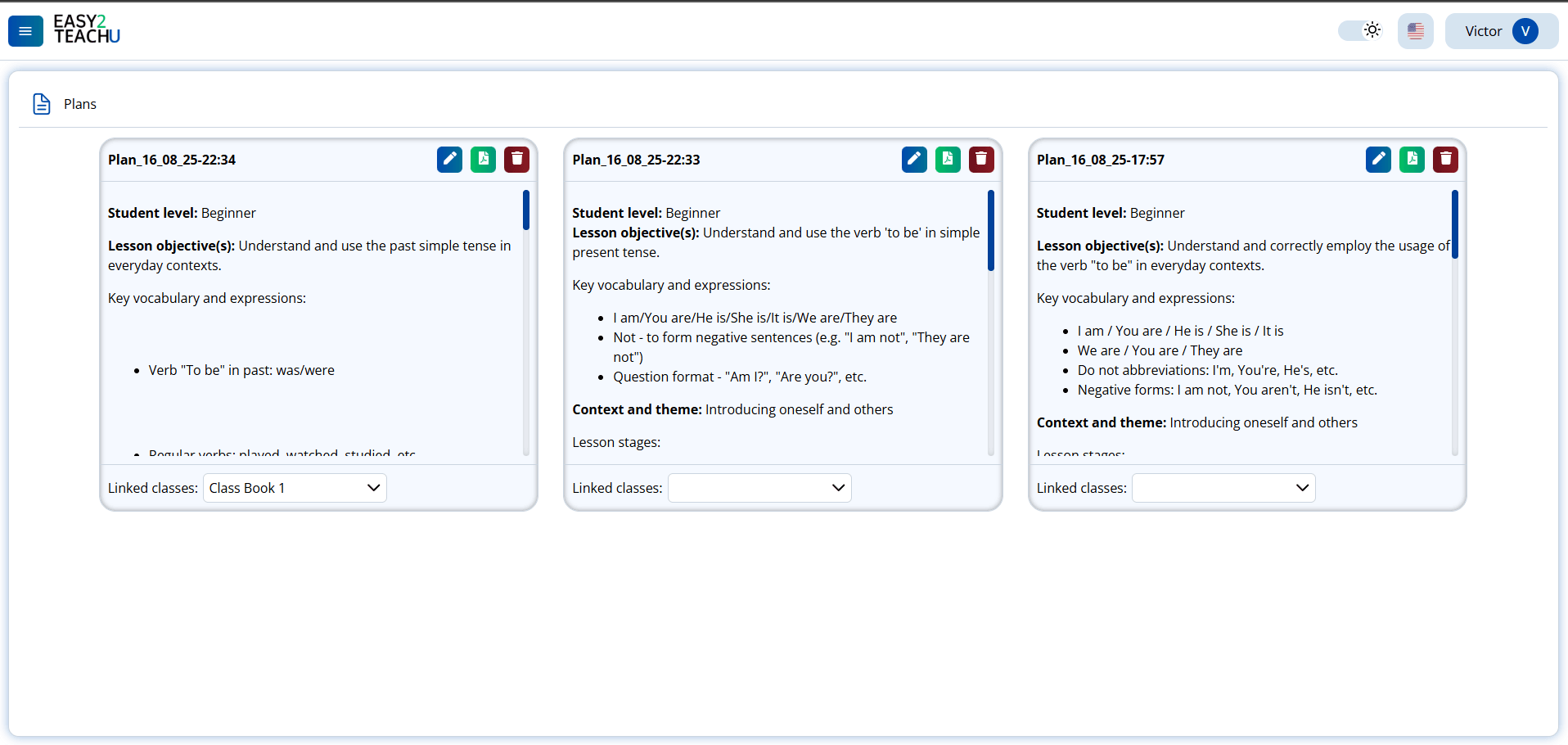
Task: Click the Plan_16_08_25-22:33 title
Action: (x=636, y=160)
